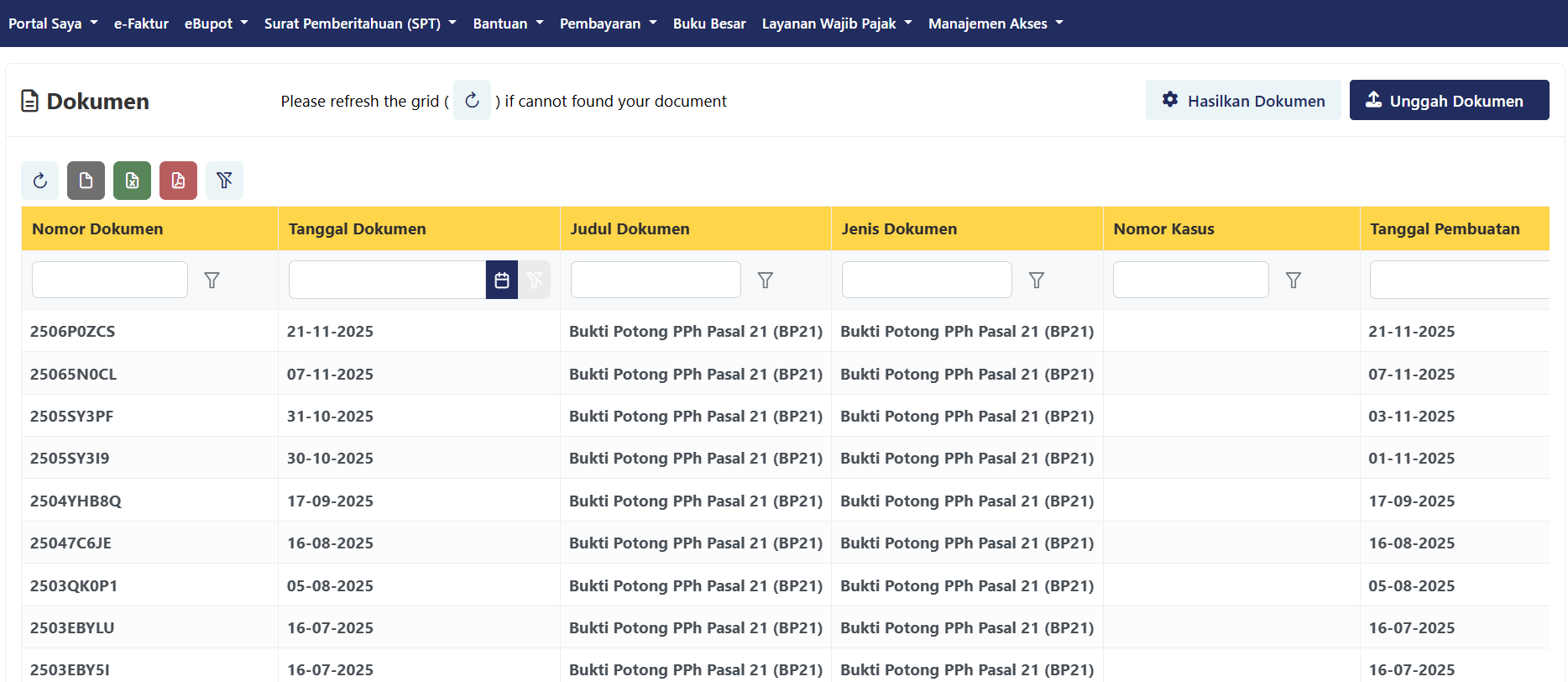Click the Jenis Dokumen filter funnel icon

click(x=1037, y=281)
